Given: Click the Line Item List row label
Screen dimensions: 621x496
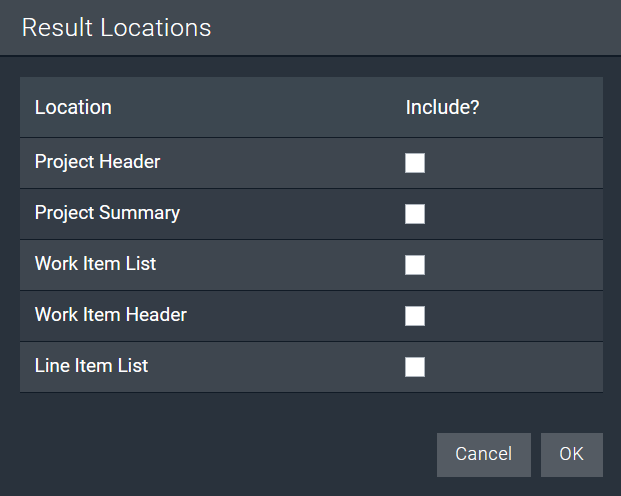Looking at the screenshot, I should [x=91, y=366].
